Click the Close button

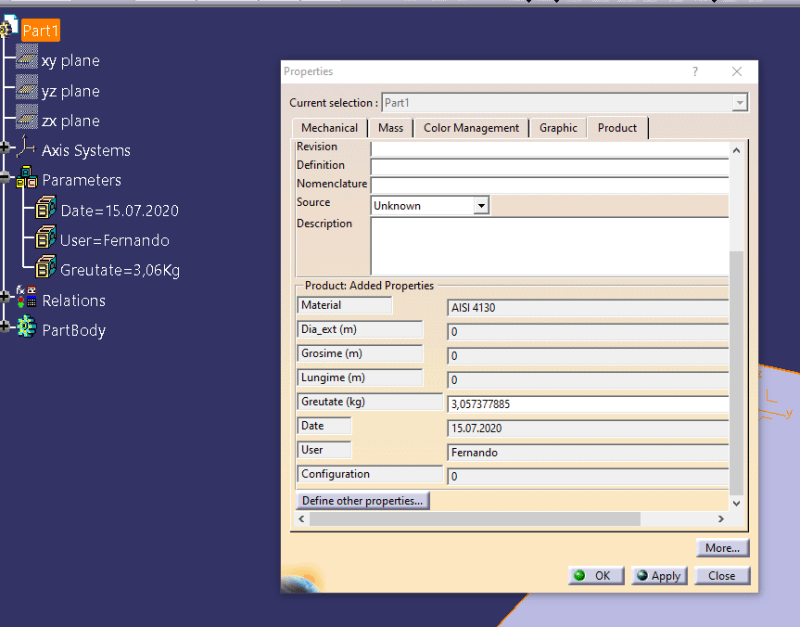pos(722,575)
